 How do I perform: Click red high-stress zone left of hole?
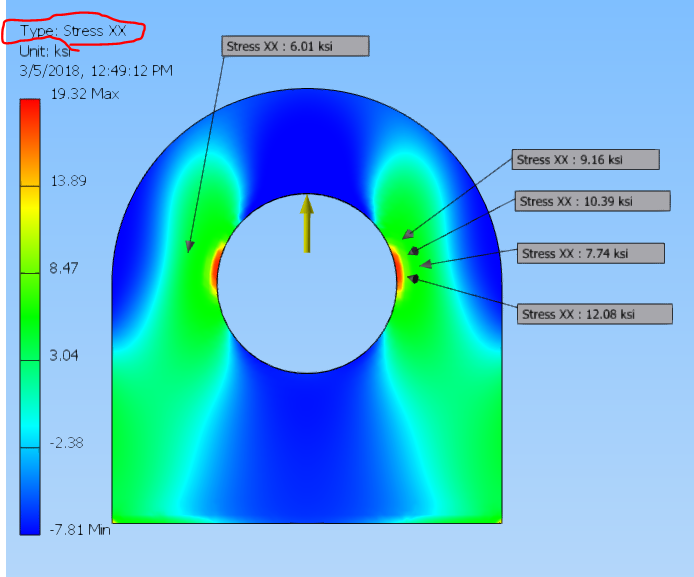[x=216, y=269]
